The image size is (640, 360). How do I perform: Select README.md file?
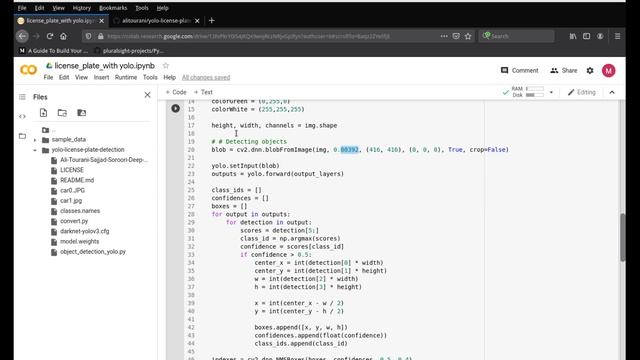[x=77, y=180]
